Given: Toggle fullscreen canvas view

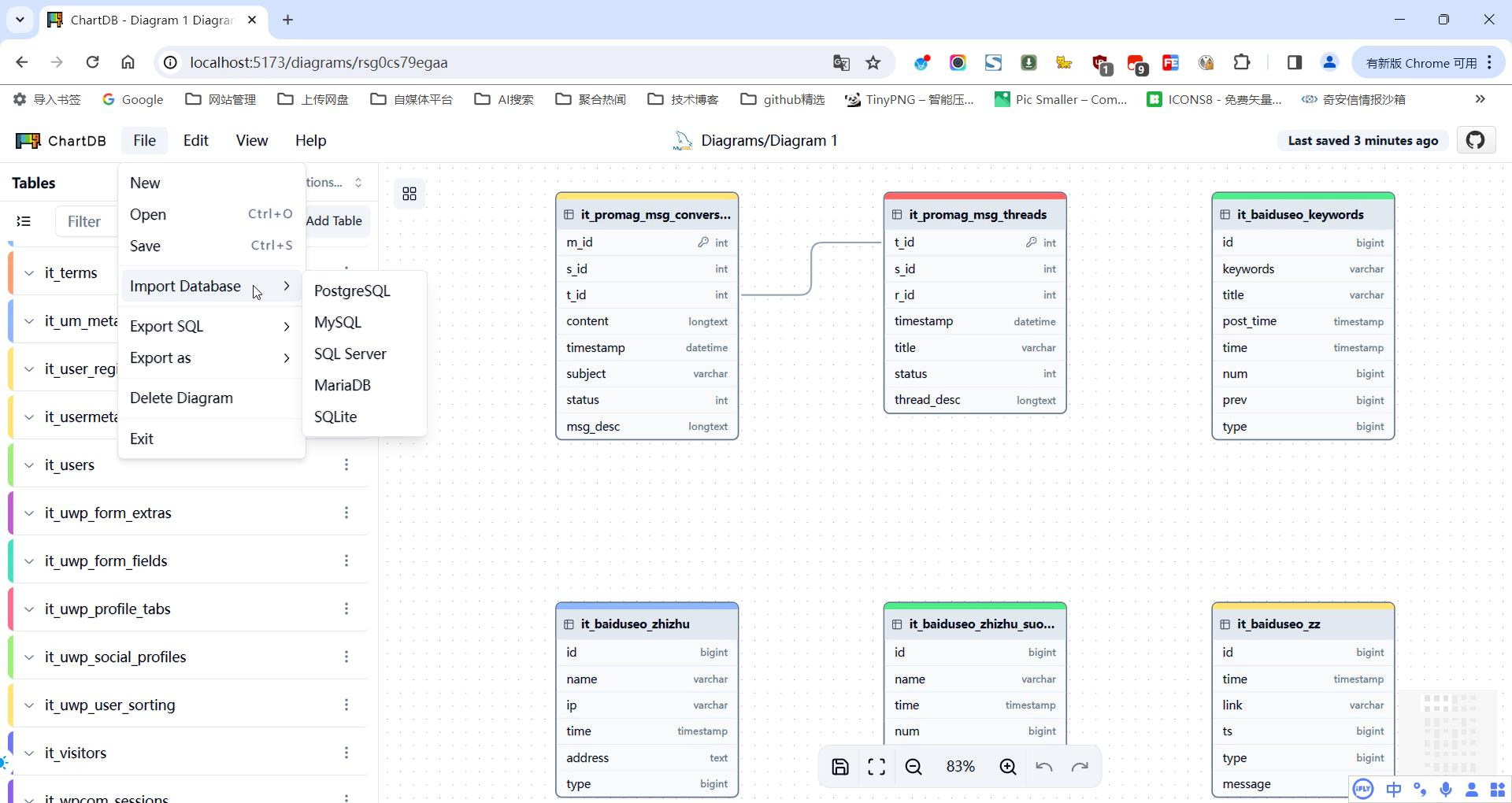Looking at the screenshot, I should tap(876, 766).
